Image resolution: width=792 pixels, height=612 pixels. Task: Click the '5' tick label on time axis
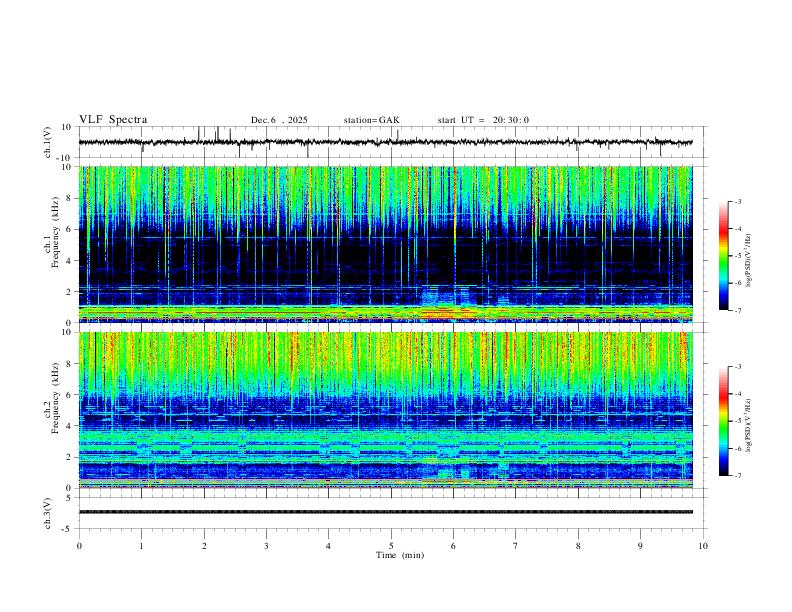pyautogui.click(x=391, y=546)
